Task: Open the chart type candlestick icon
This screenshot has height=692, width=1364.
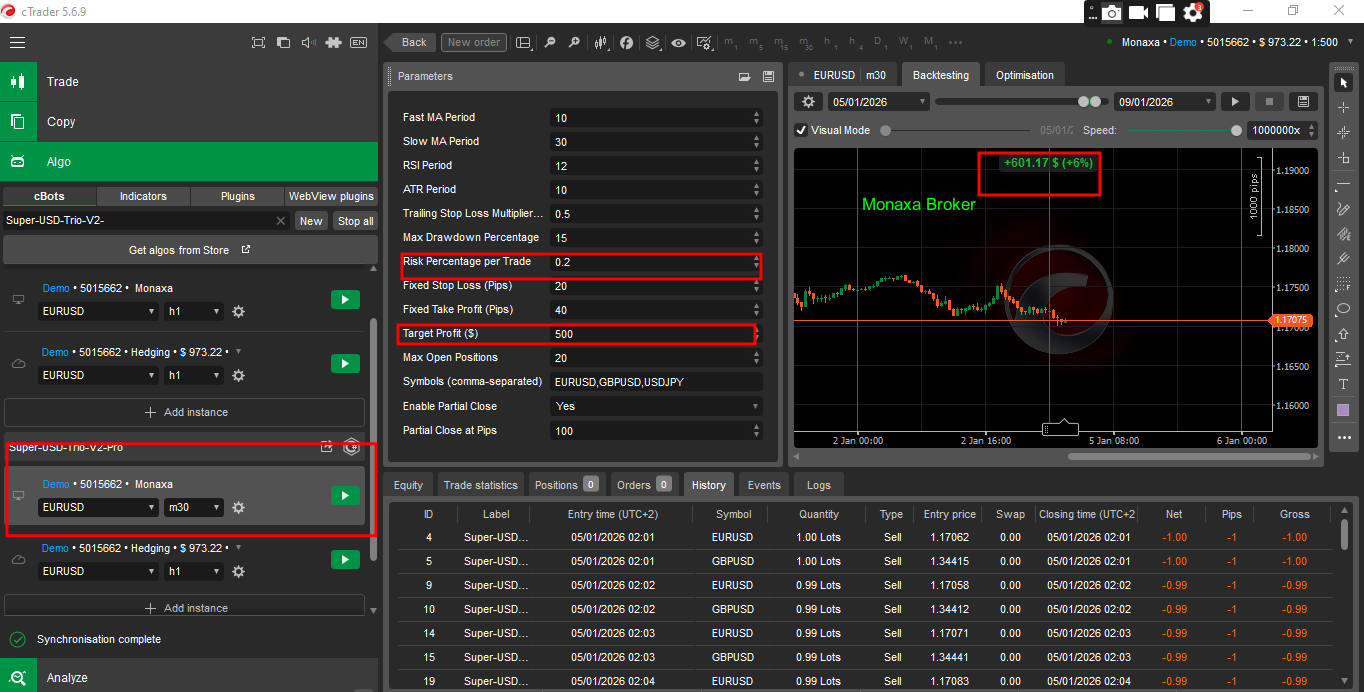Action: coord(601,43)
